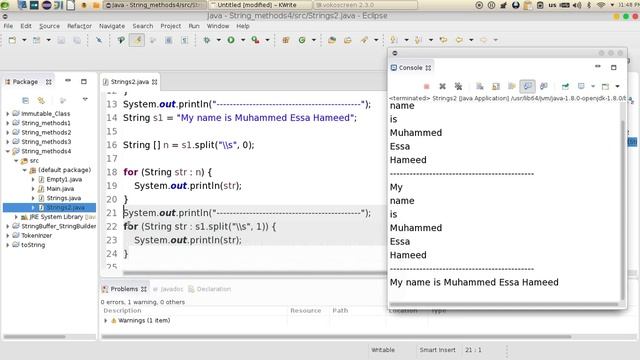640x360 pixels.
Task: Select Main.java in Package Explorer
Action: coord(60,189)
